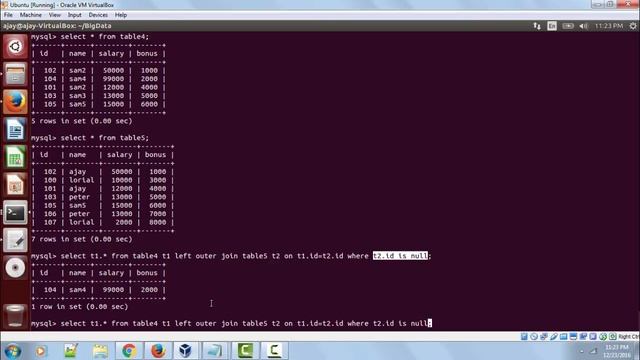Viewport: 640px width, 360px height.
Task: Open File Explorer from the Windows taskbar
Action: pyautogui.click(x=100, y=351)
